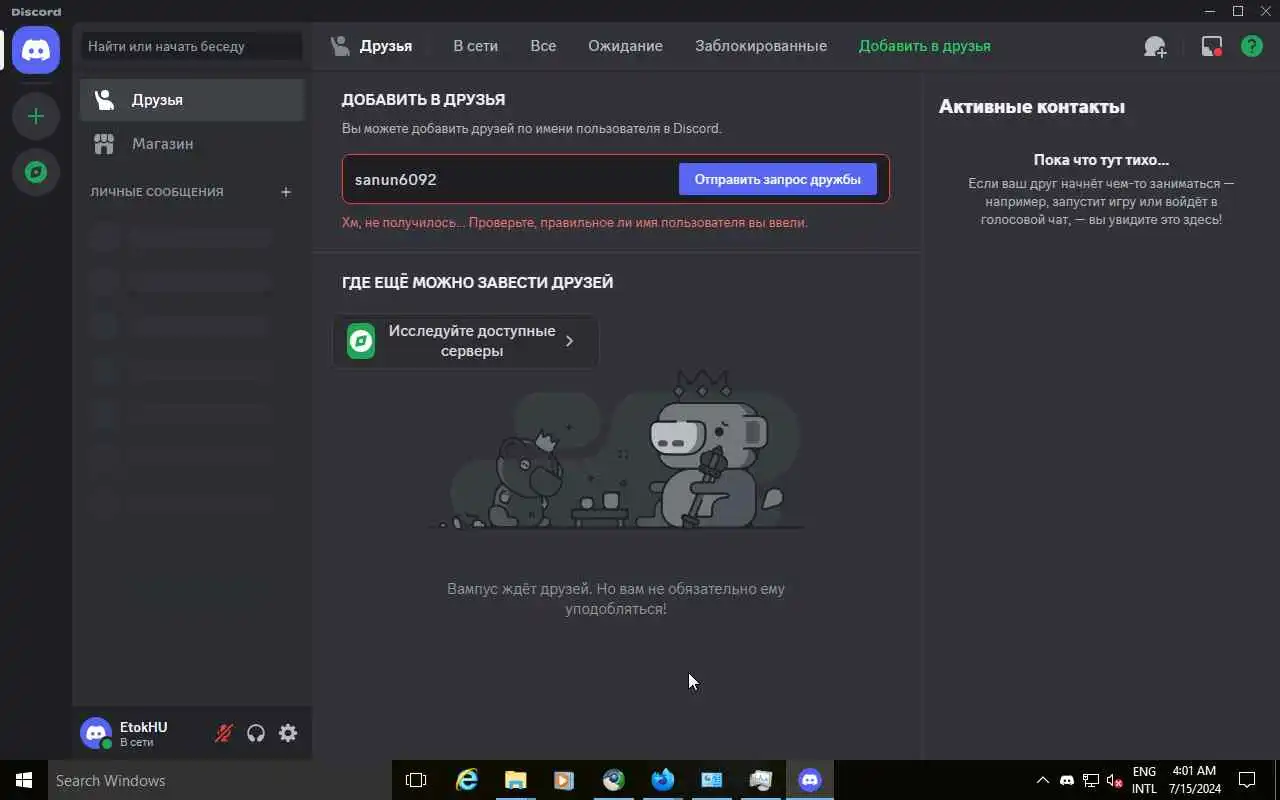Open Task View on taskbar
Screen dimensions: 1280x800
[x=416, y=780]
